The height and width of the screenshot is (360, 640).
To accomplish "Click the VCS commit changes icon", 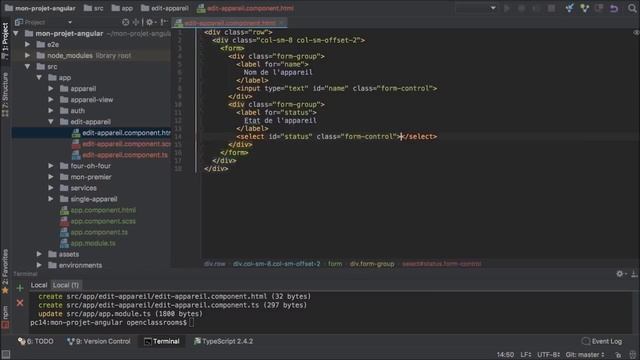I will point(584,8).
